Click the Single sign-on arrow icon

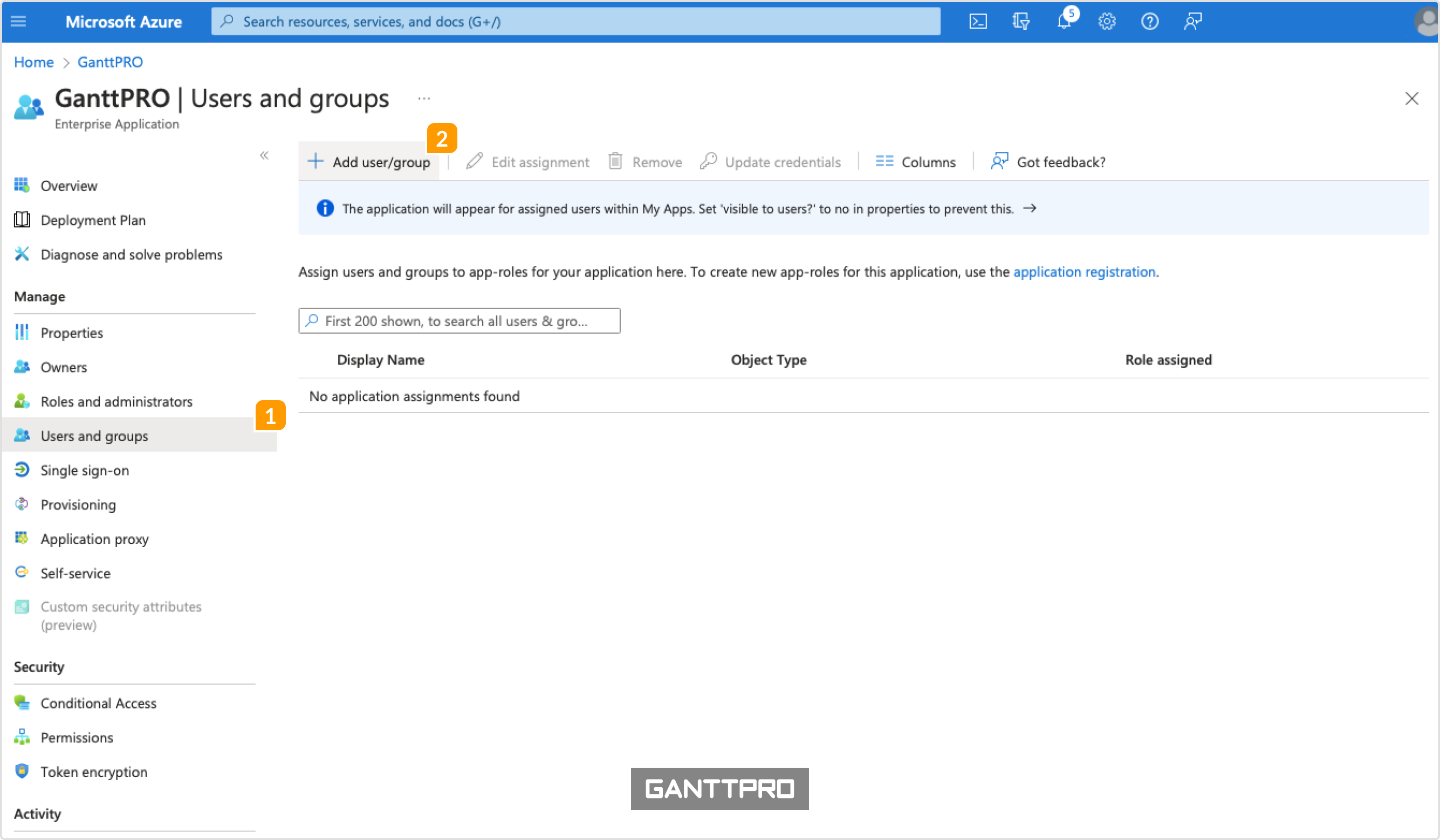(x=22, y=469)
